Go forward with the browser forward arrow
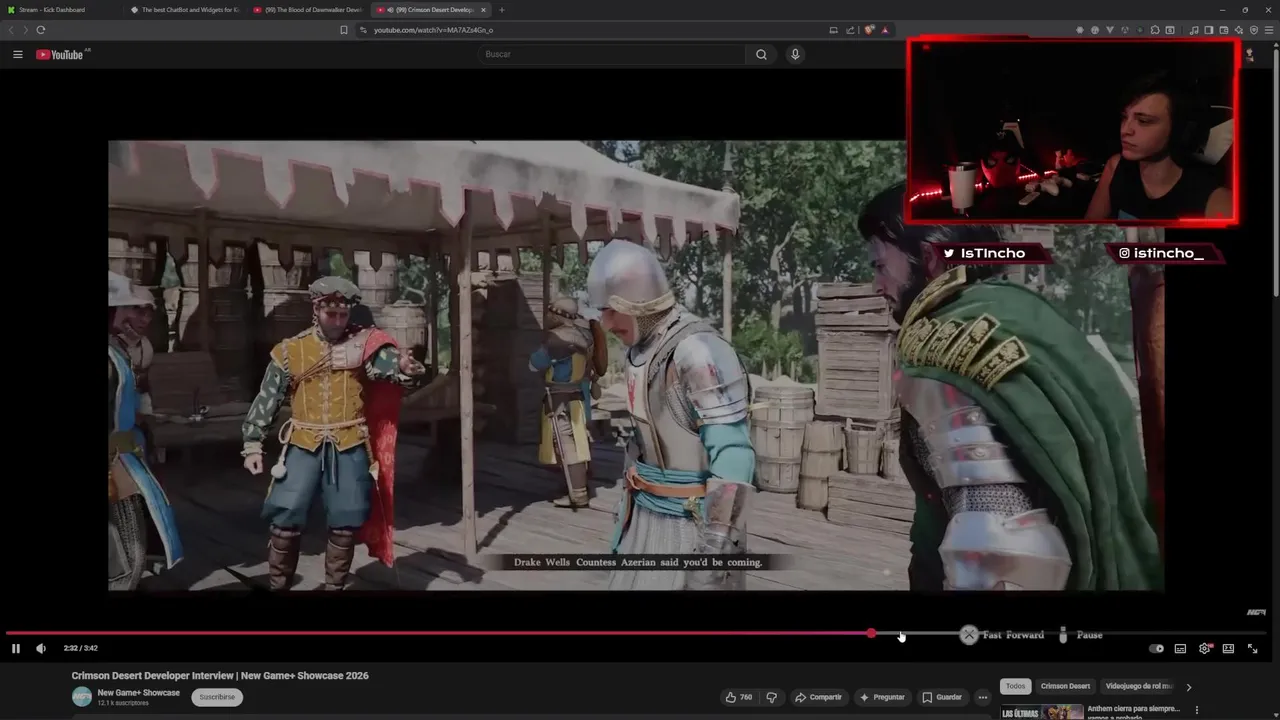The width and height of the screenshot is (1280, 720). 26,30
